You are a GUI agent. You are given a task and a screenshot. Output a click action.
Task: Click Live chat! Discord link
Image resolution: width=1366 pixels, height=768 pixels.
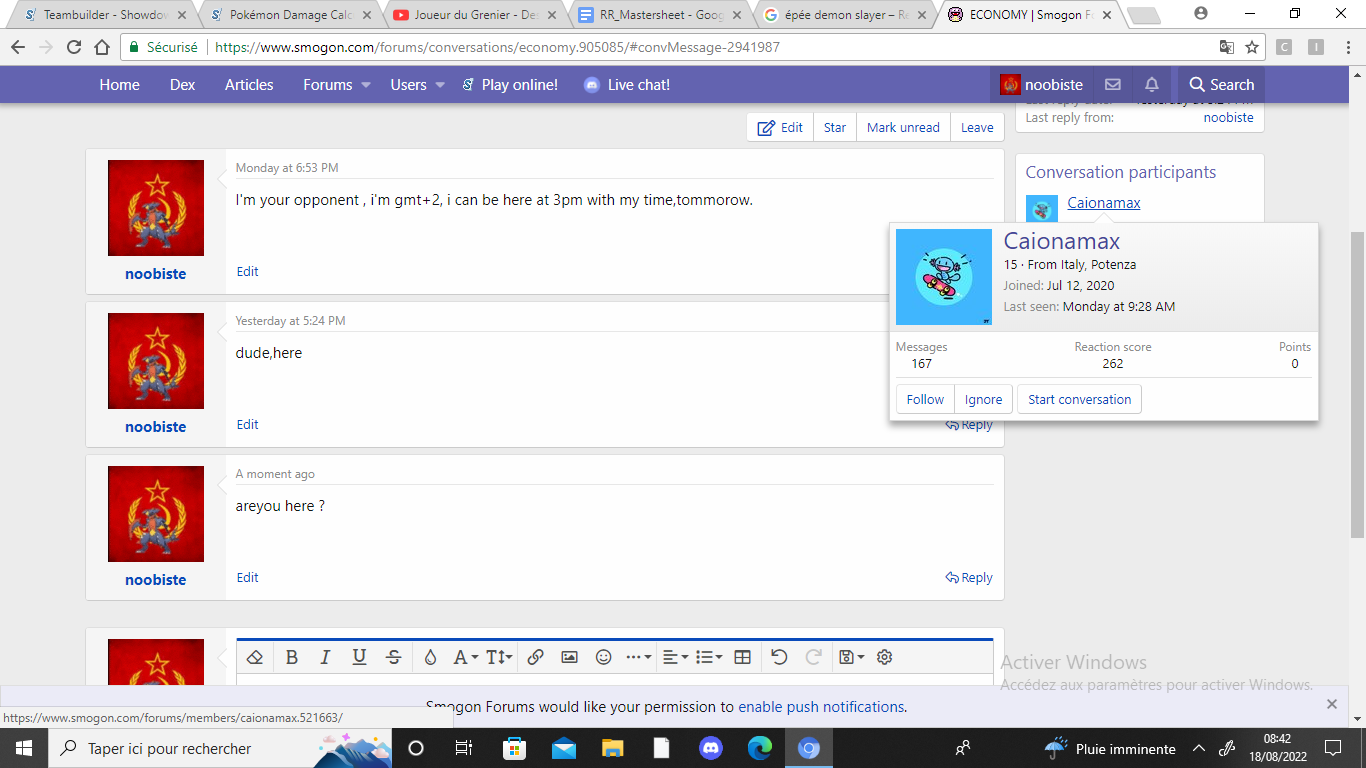click(627, 85)
